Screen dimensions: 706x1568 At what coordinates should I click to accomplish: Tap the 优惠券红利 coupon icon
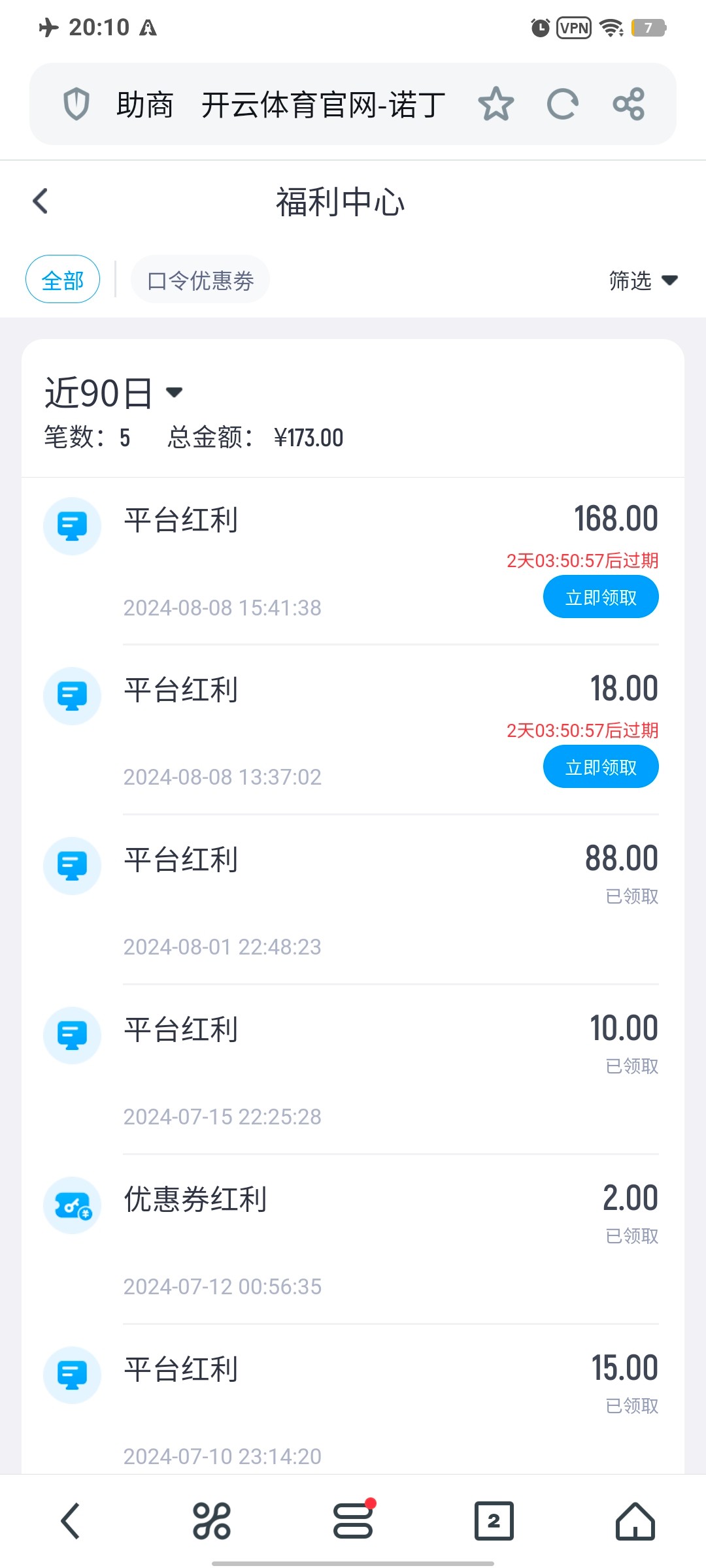[x=72, y=1205]
